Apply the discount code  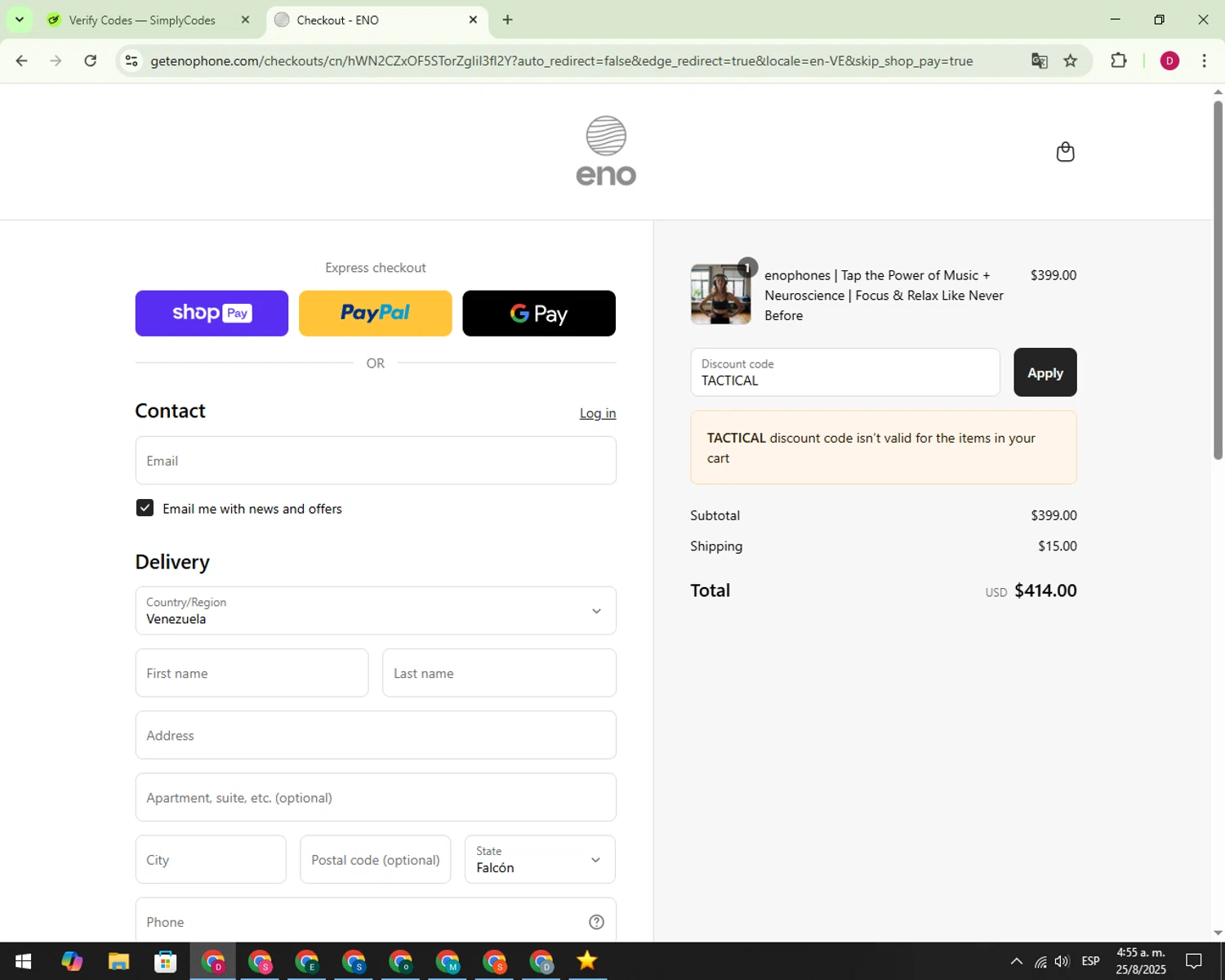(x=1045, y=372)
